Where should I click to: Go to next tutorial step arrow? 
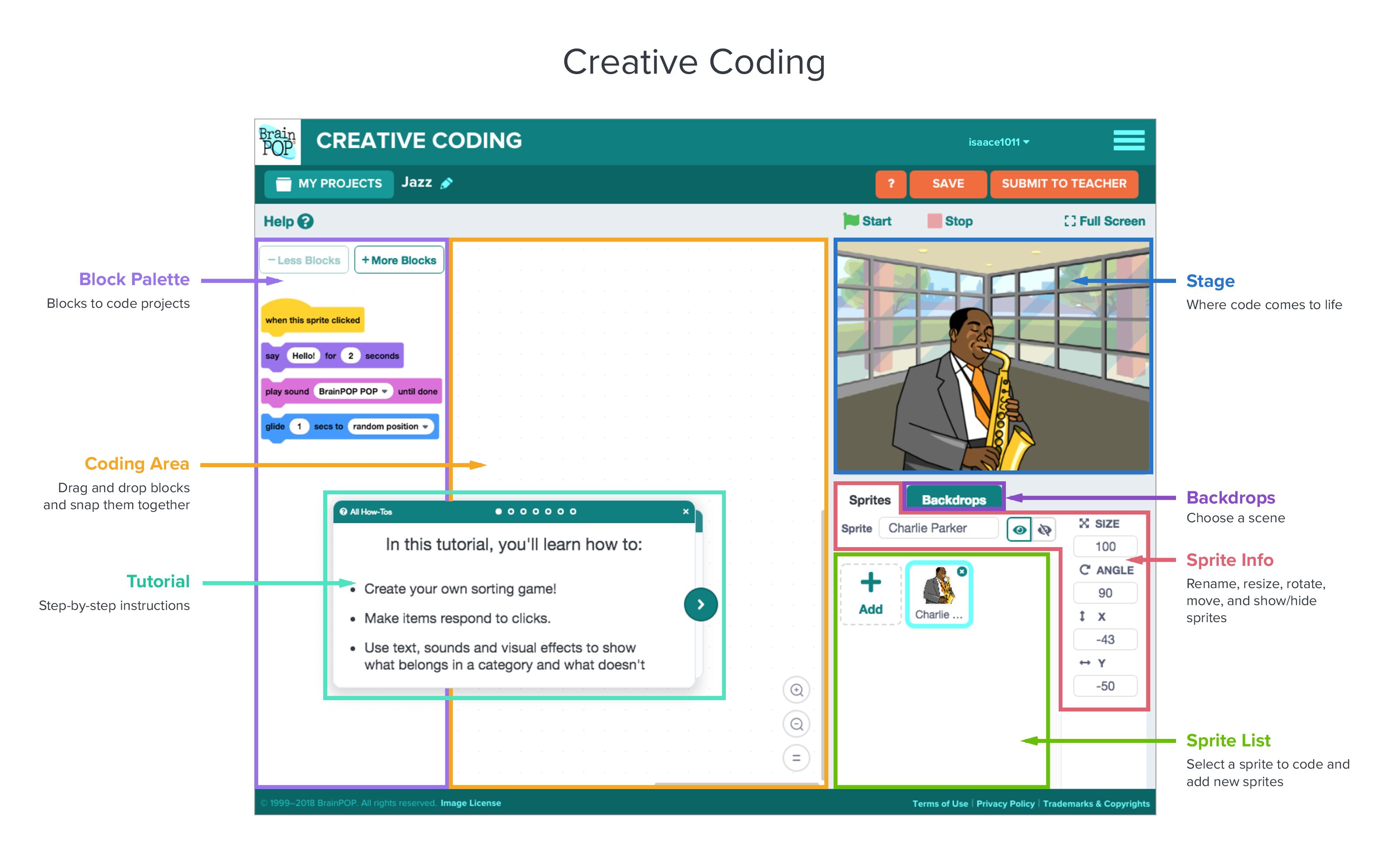coord(700,604)
